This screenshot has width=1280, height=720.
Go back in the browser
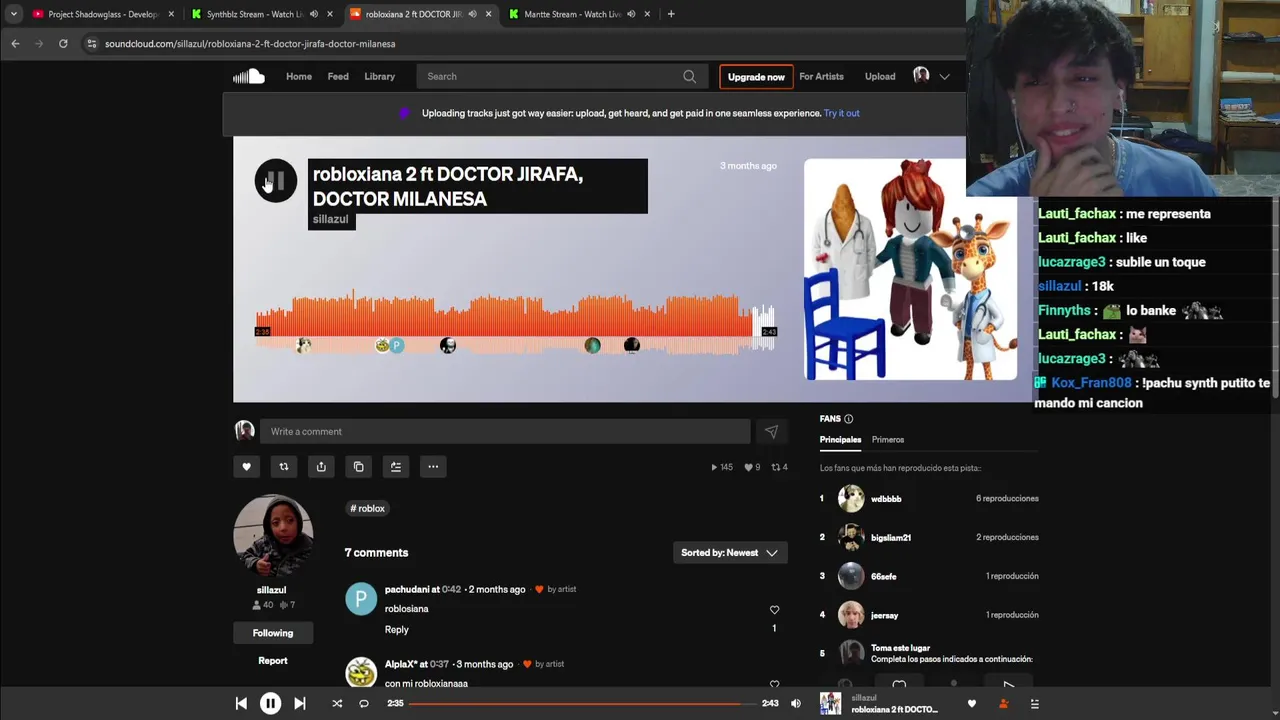coord(15,44)
